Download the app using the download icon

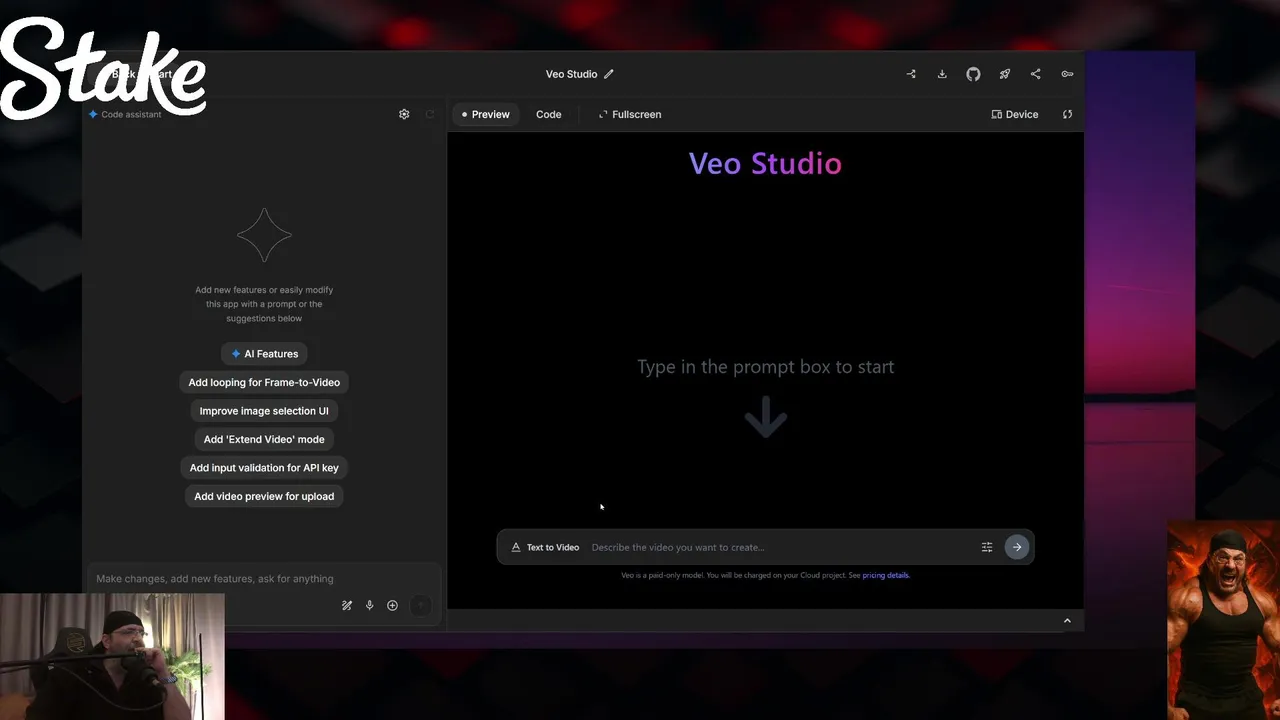click(x=942, y=74)
